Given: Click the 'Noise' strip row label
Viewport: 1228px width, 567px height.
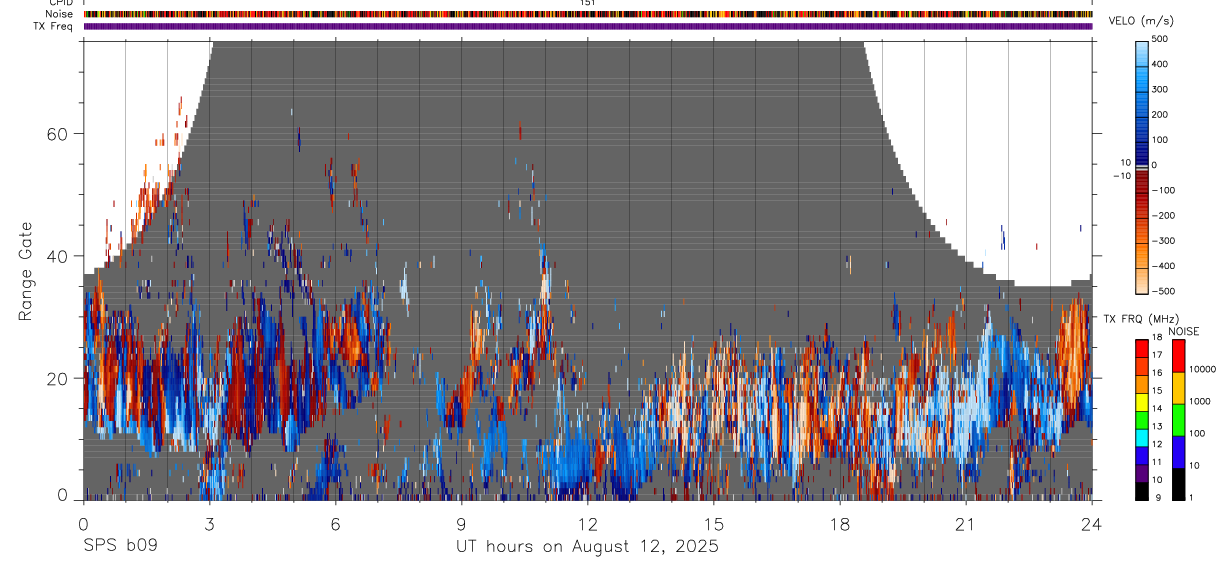Looking at the screenshot, I should (x=59, y=14).
